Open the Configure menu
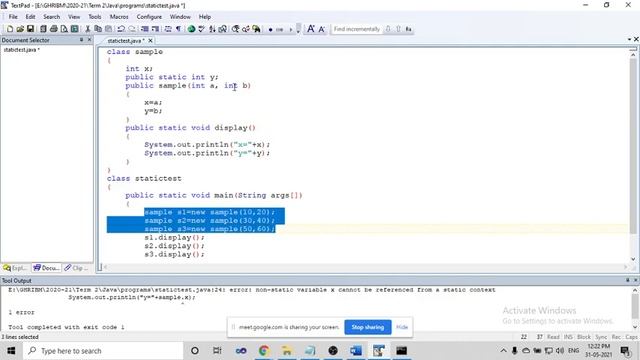The height and width of the screenshot is (360, 640). (149, 17)
